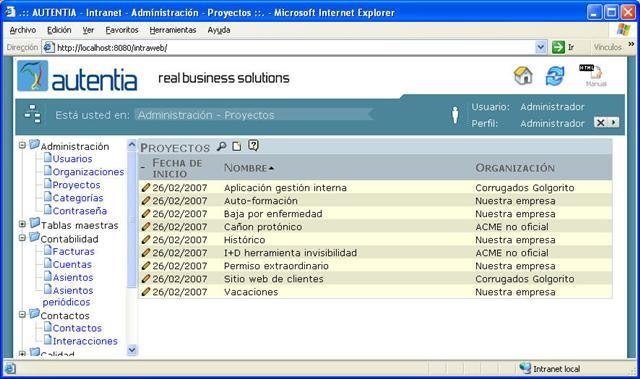Viewport: 640px width, 379px height.
Task: Click the refresh arrows icon in header
Action: [x=555, y=76]
